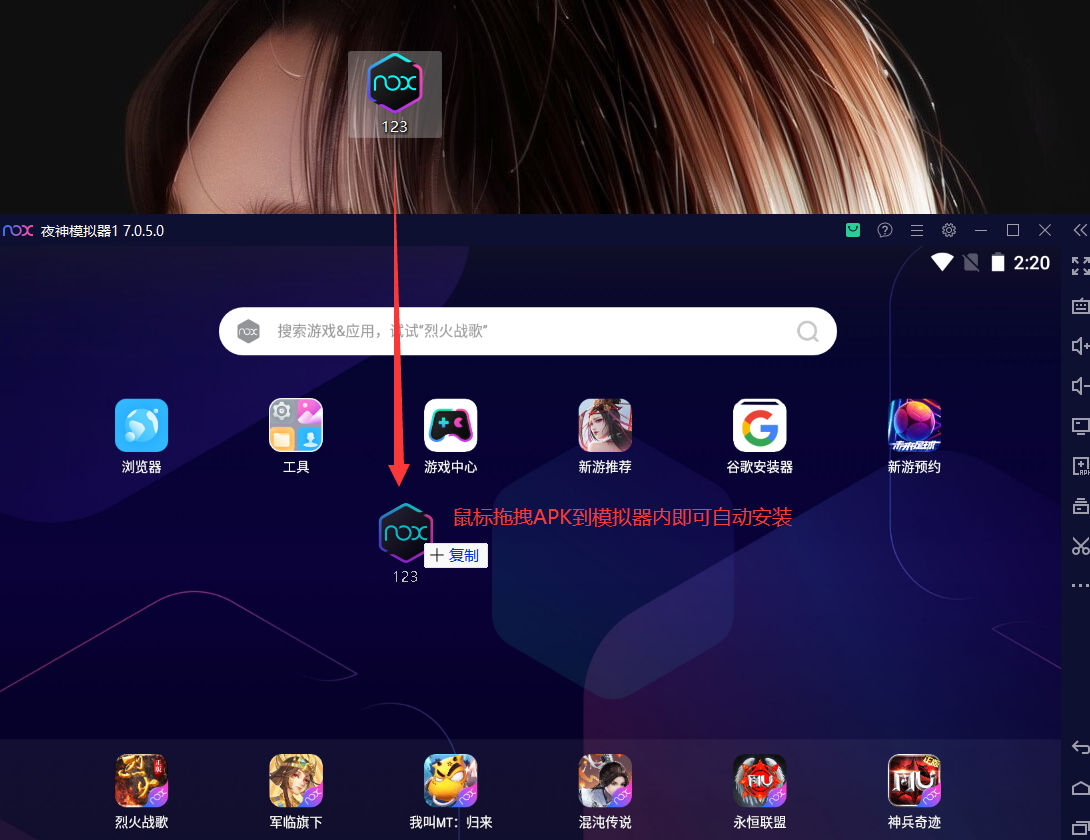
Task: Launch the 游戏中心 game center app
Action: 450,426
